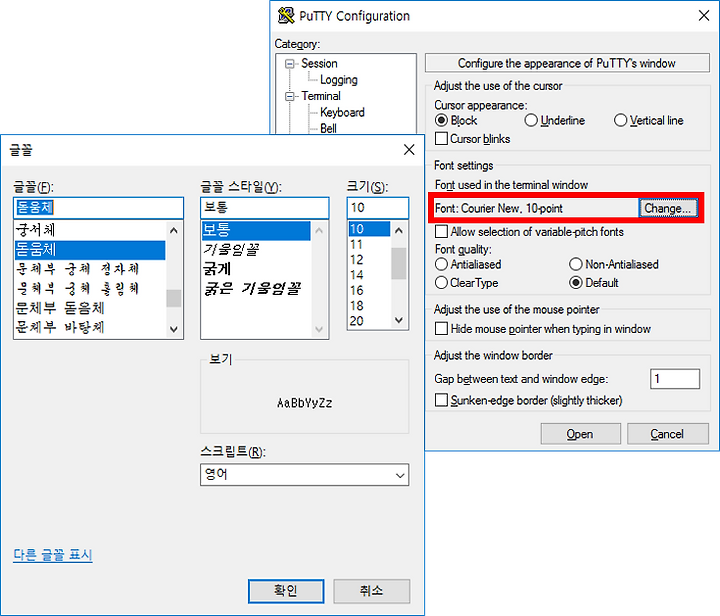This screenshot has width=720, height=616.
Task: Open the 다른 글꼴 표시 link
Action: (53, 555)
